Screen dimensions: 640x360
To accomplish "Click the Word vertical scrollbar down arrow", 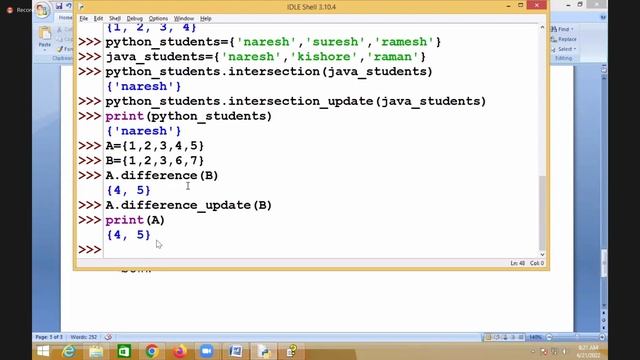I will coord(604,306).
